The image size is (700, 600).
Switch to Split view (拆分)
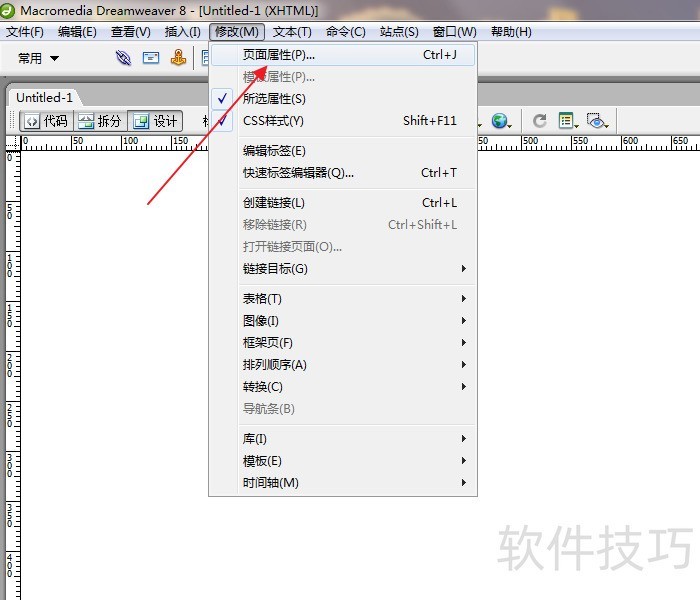pos(100,121)
